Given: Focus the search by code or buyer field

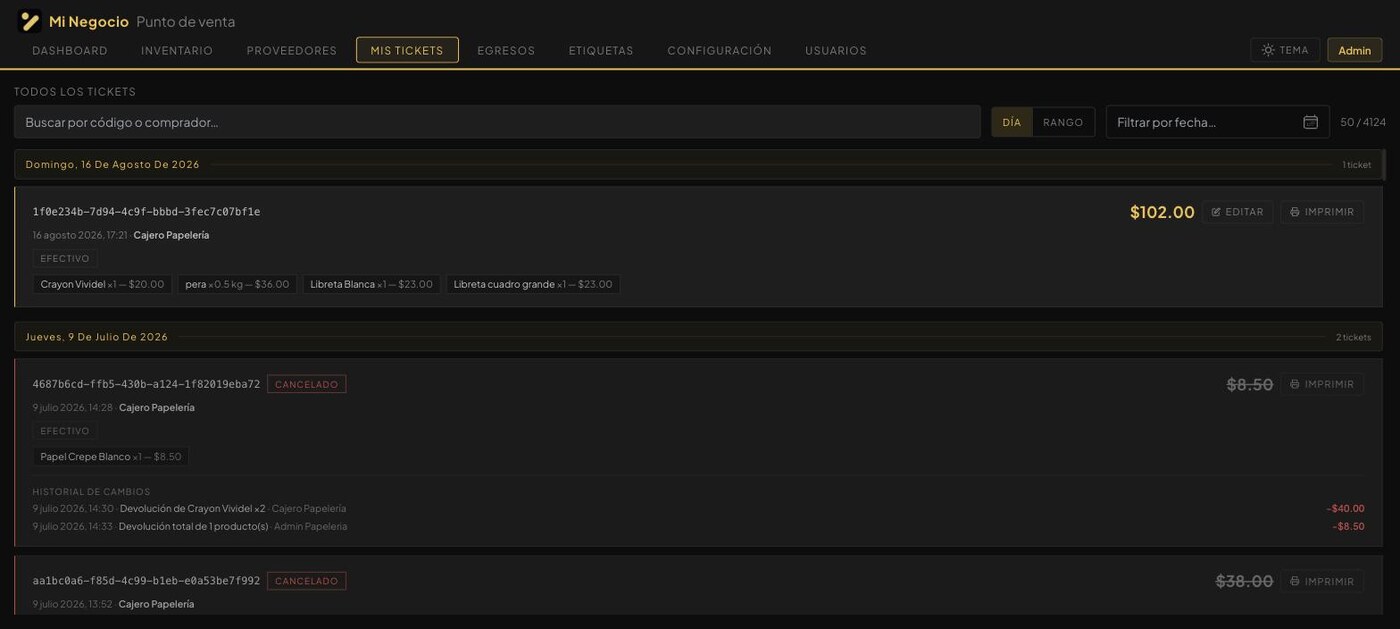Looking at the screenshot, I should coord(497,122).
